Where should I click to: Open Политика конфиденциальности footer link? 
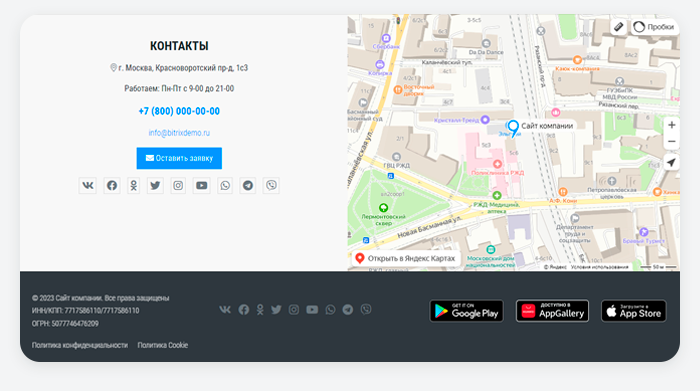point(80,345)
